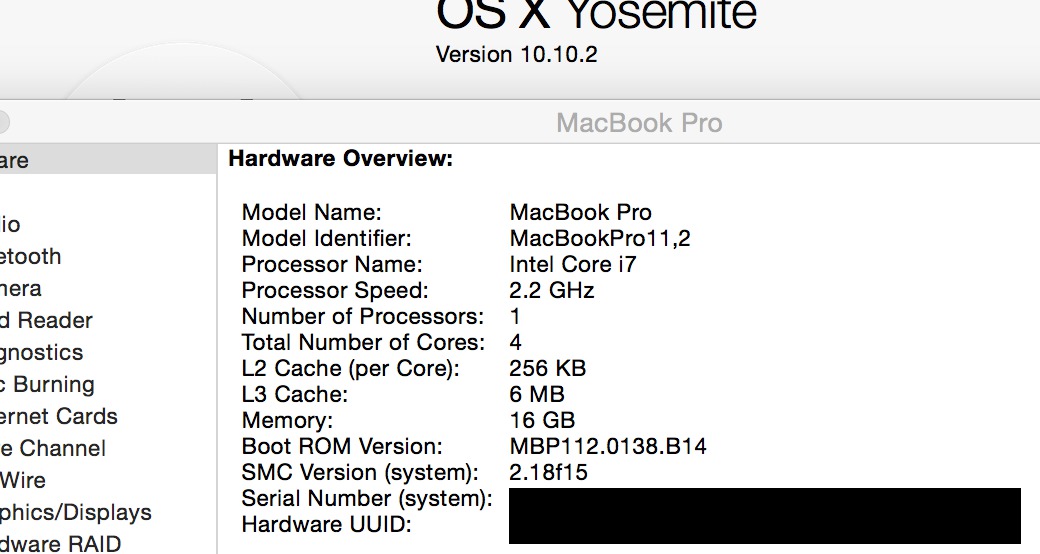Viewport: 1040px width, 554px height.
Task: Open the FireWire sidebar entry
Action: pyautogui.click(x=22, y=480)
